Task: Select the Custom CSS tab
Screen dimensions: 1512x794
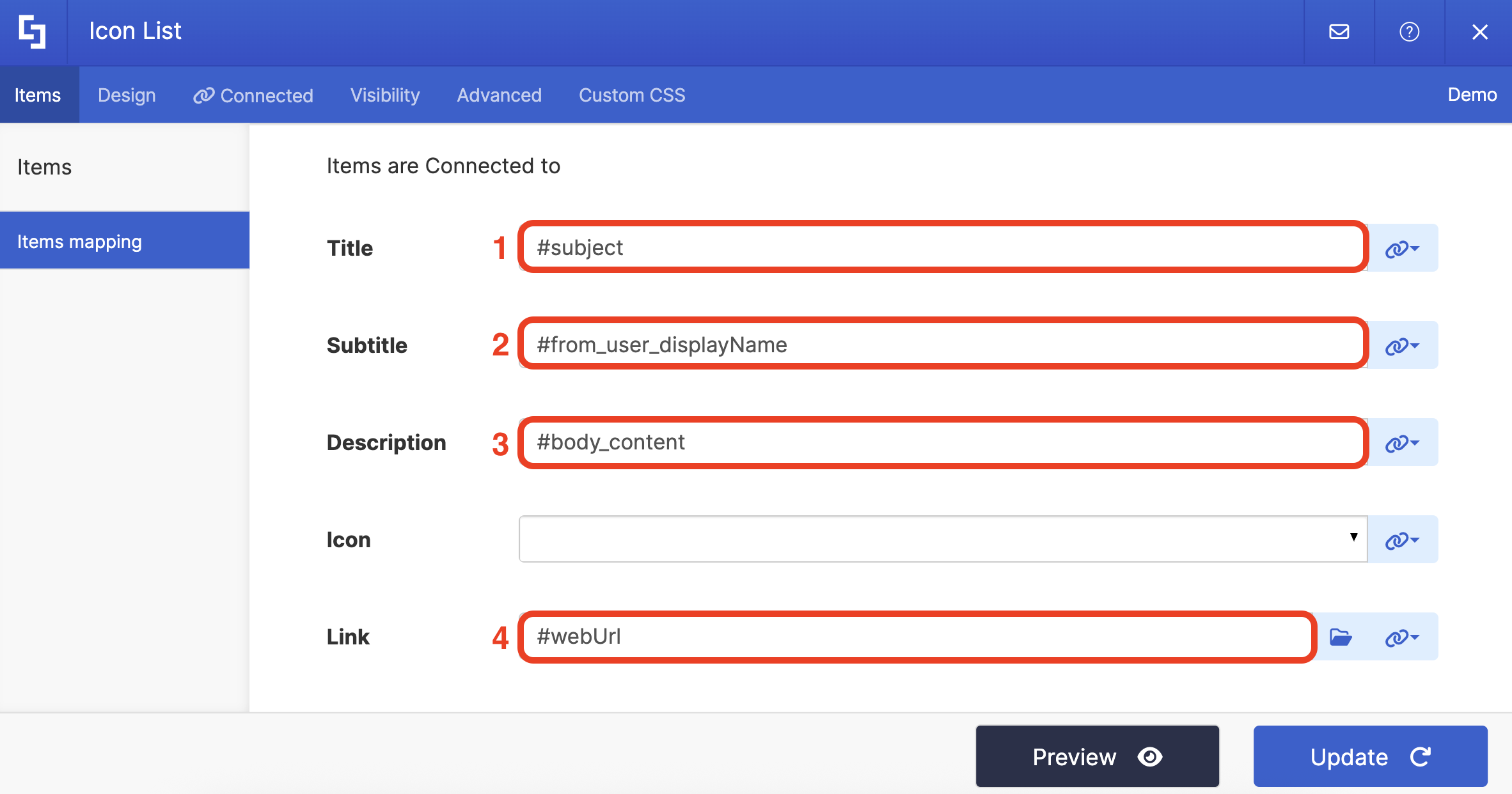Action: click(631, 95)
